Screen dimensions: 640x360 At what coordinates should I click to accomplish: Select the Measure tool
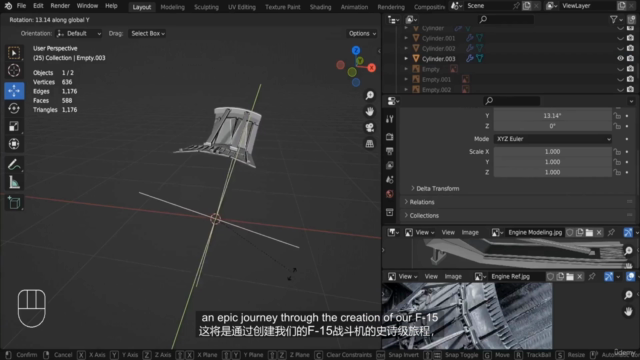click(x=14, y=182)
